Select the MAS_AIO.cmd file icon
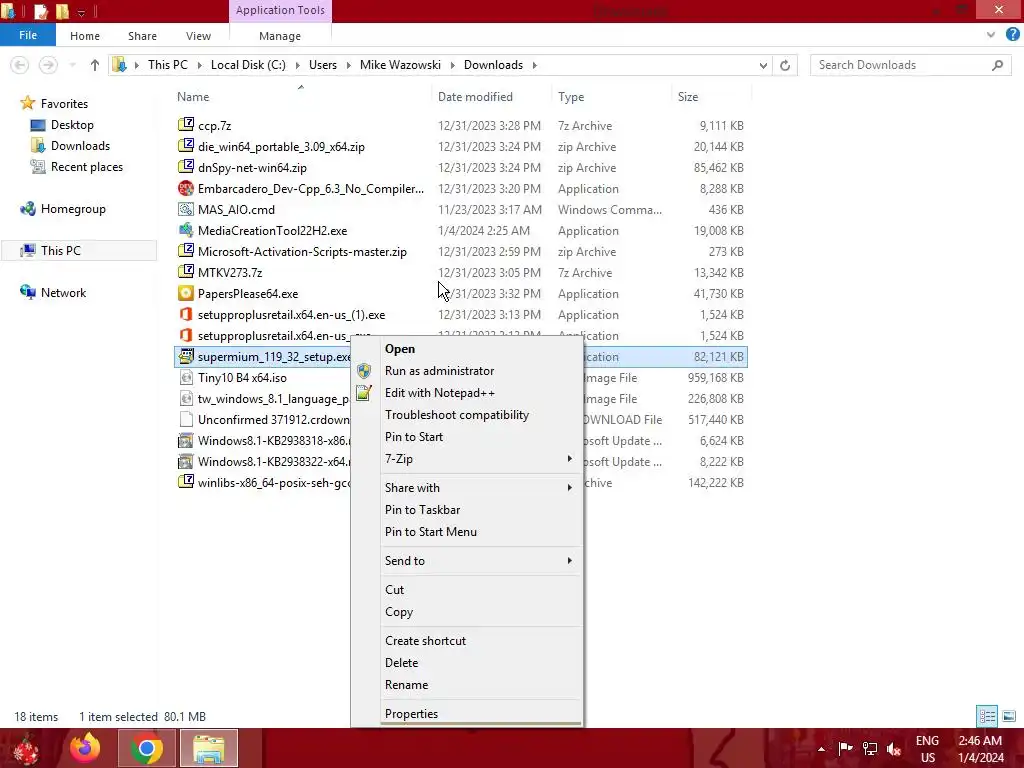Viewport: 1024px width, 768px height. pyautogui.click(x=186, y=209)
